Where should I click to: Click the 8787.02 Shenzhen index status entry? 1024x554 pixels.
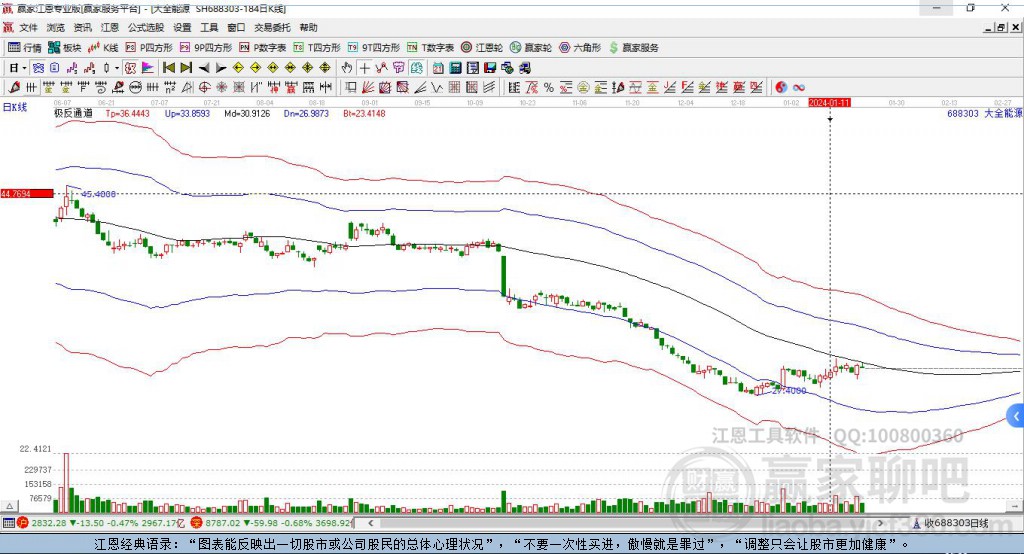point(272,523)
